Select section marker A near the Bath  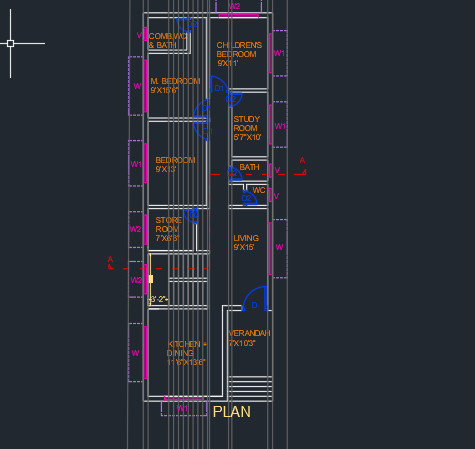[x=303, y=166]
